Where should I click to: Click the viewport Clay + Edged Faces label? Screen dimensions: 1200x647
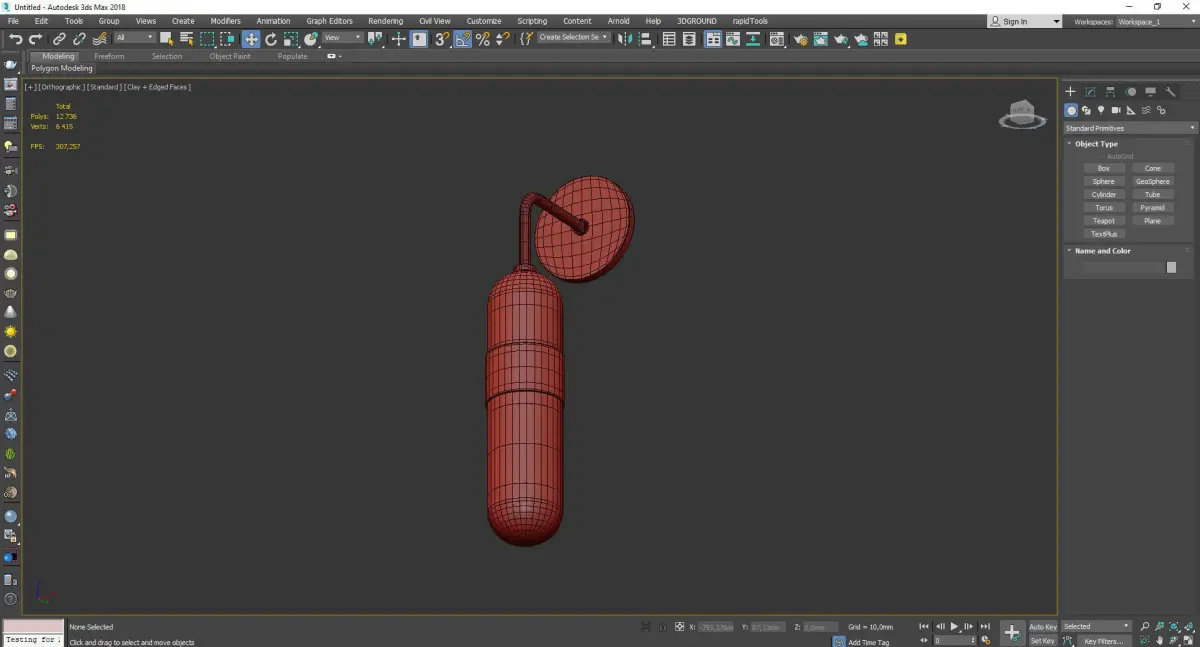[157, 87]
